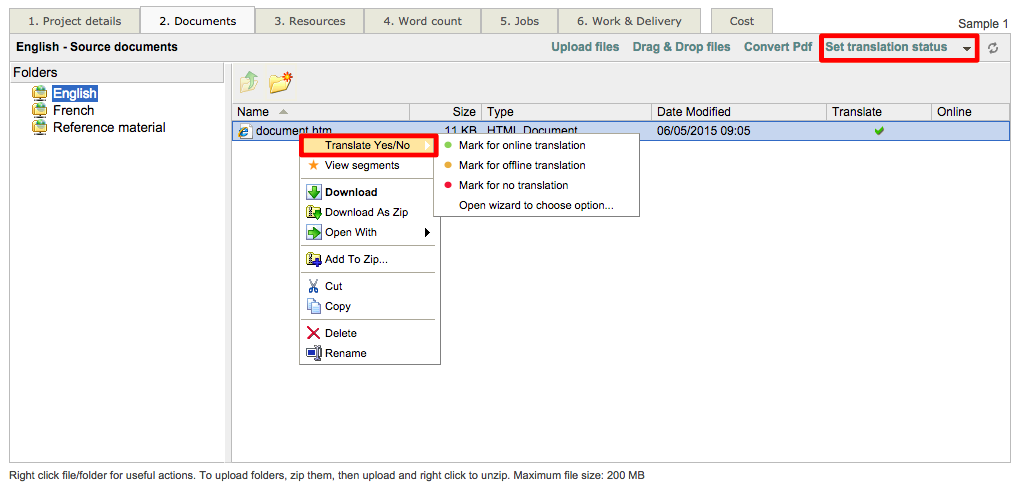This screenshot has height=498, width=1020.
Task: Select Download As Zip from context menu
Action: (x=366, y=212)
